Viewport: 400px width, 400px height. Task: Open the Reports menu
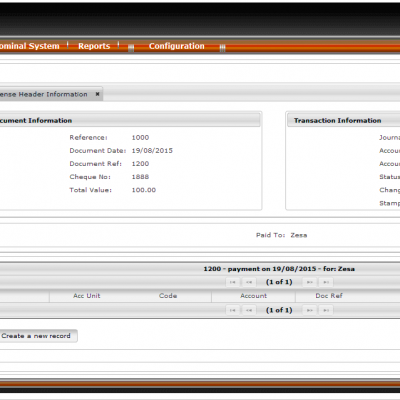point(94,46)
